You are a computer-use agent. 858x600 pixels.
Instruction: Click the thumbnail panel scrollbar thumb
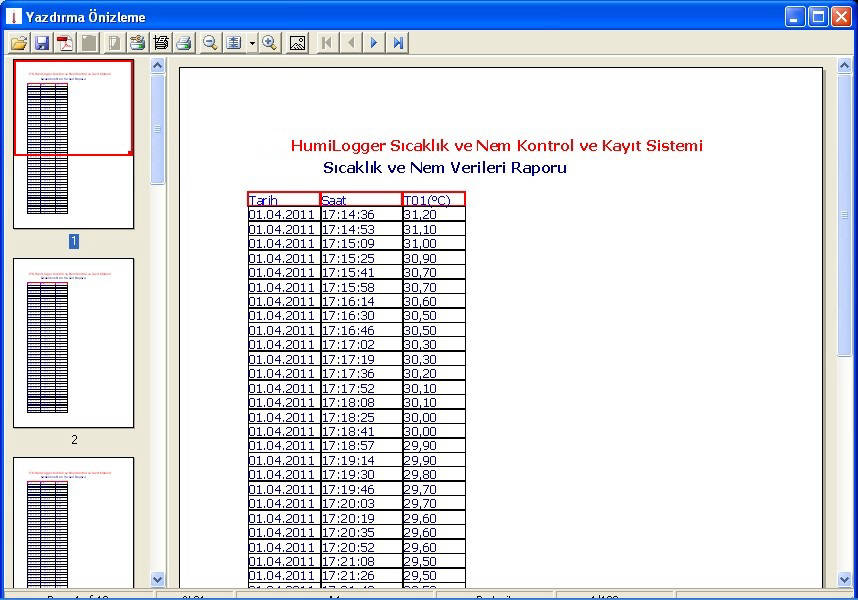[158, 130]
